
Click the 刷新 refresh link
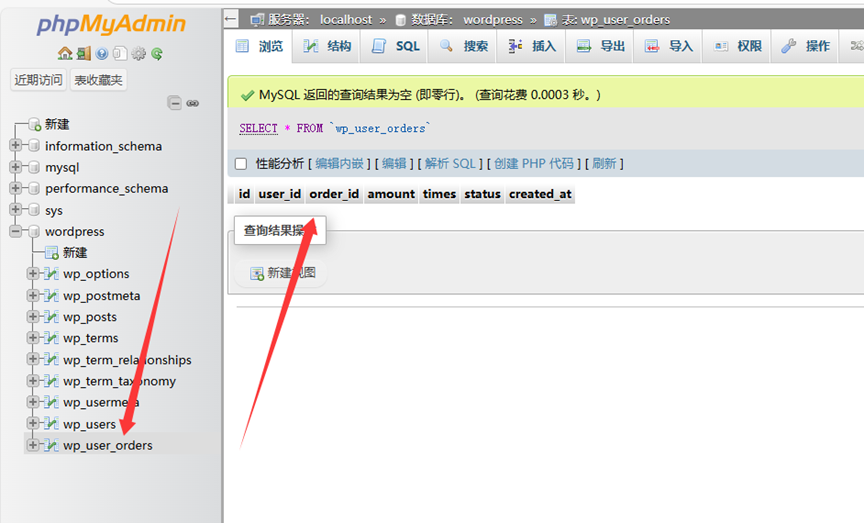pyautogui.click(x=604, y=164)
